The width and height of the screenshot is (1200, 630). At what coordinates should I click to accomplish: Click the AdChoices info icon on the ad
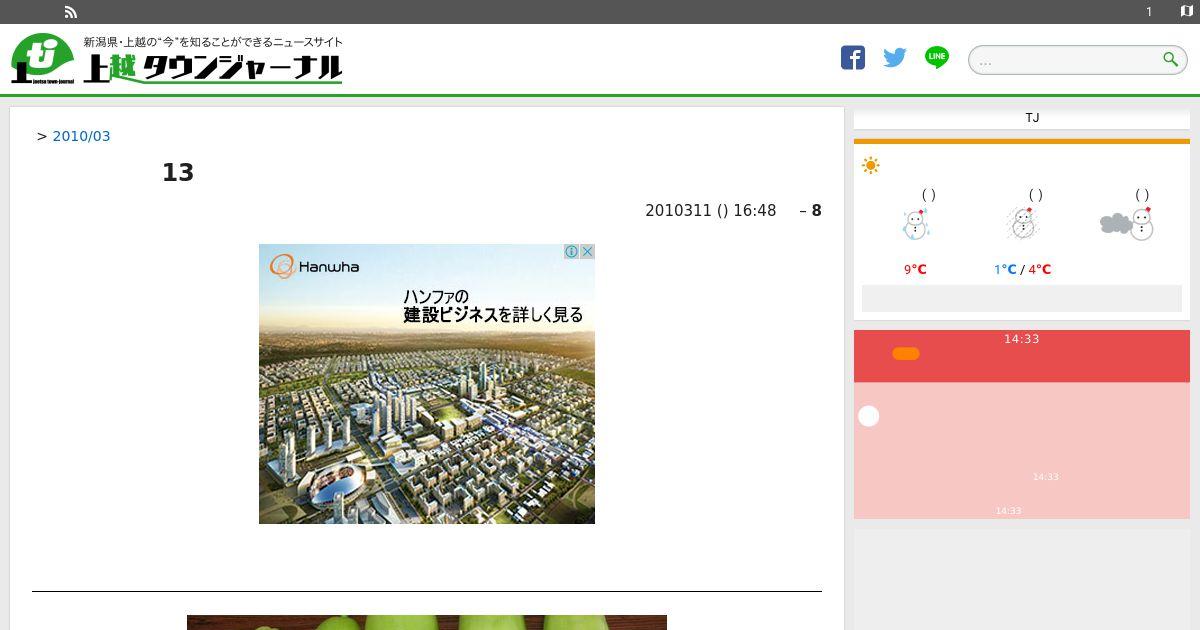[x=571, y=251]
